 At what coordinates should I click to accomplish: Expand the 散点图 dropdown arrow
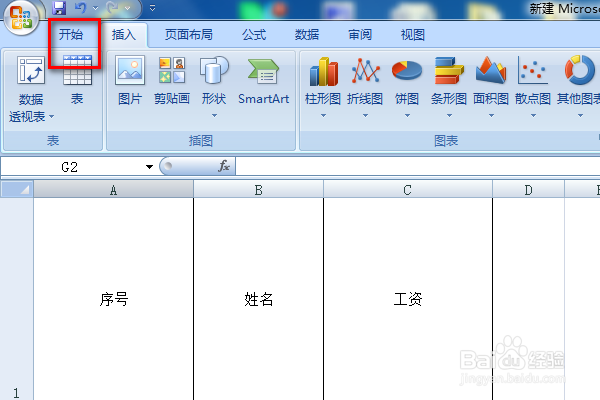(533, 115)
